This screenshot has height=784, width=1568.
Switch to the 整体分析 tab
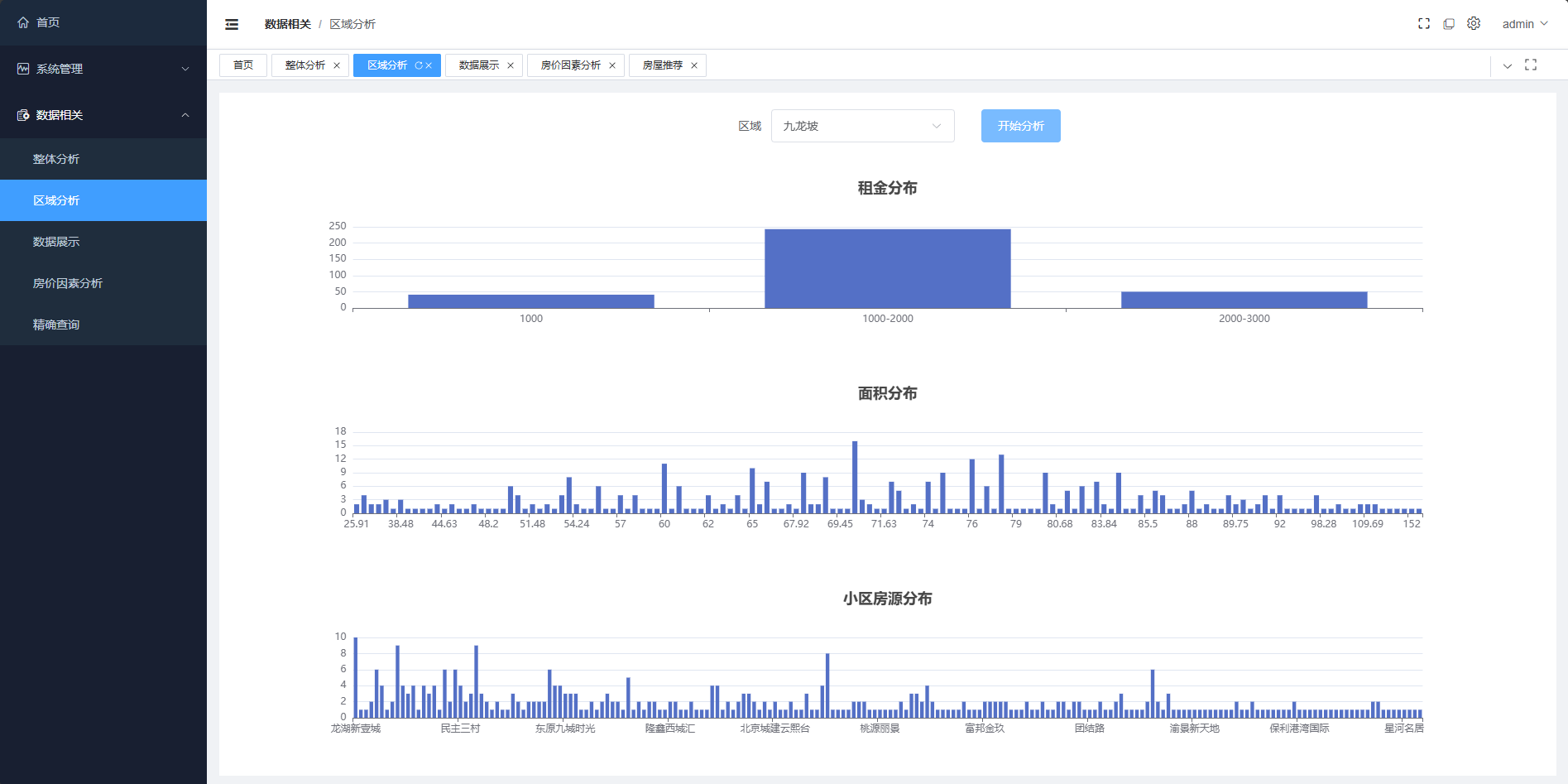click(x=305, y=65)
